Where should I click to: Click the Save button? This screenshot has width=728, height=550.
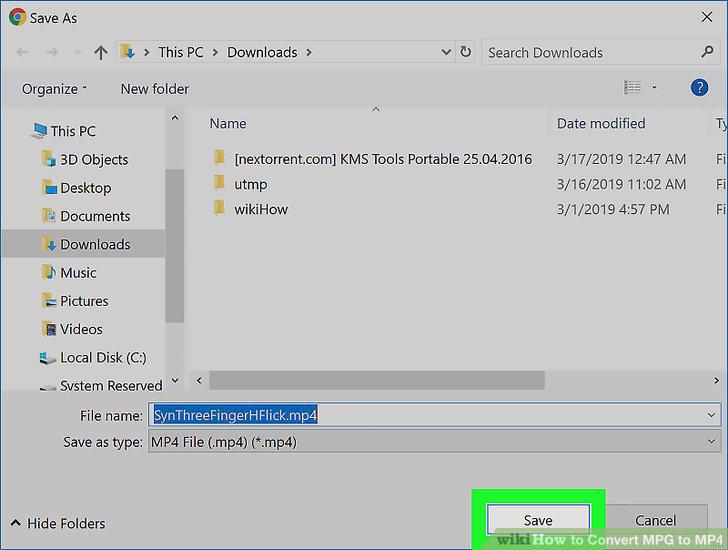click(x=538, y=519)
